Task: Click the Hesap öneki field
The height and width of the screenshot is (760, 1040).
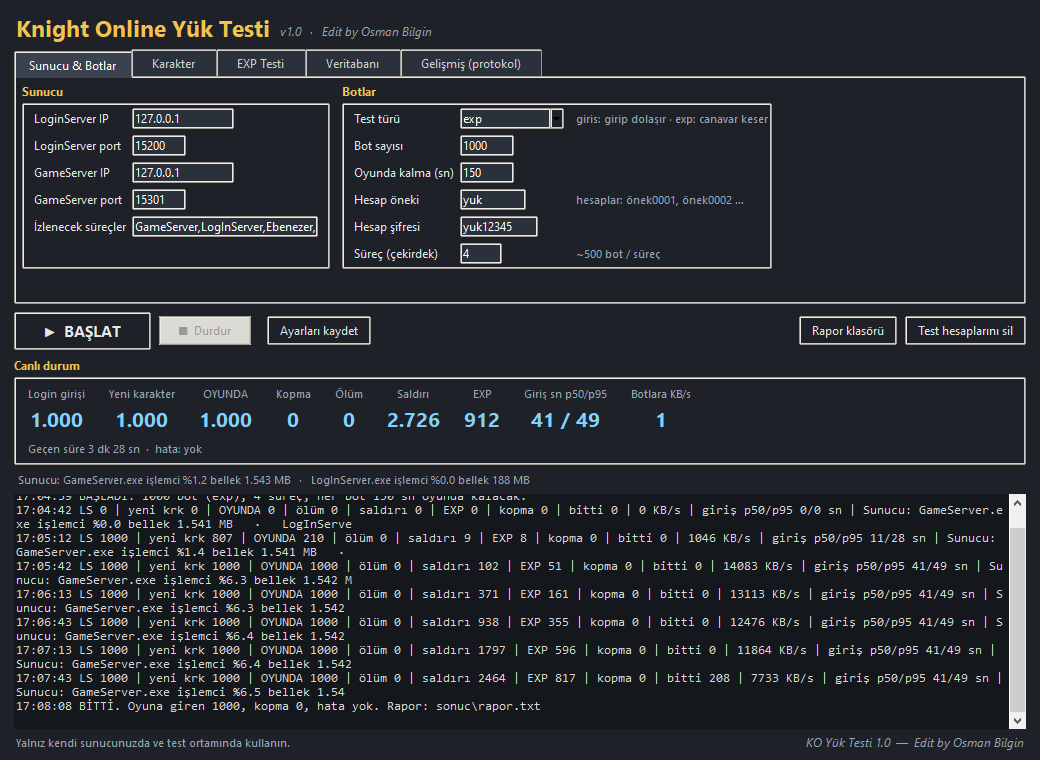Action: [x=493, y=200]
